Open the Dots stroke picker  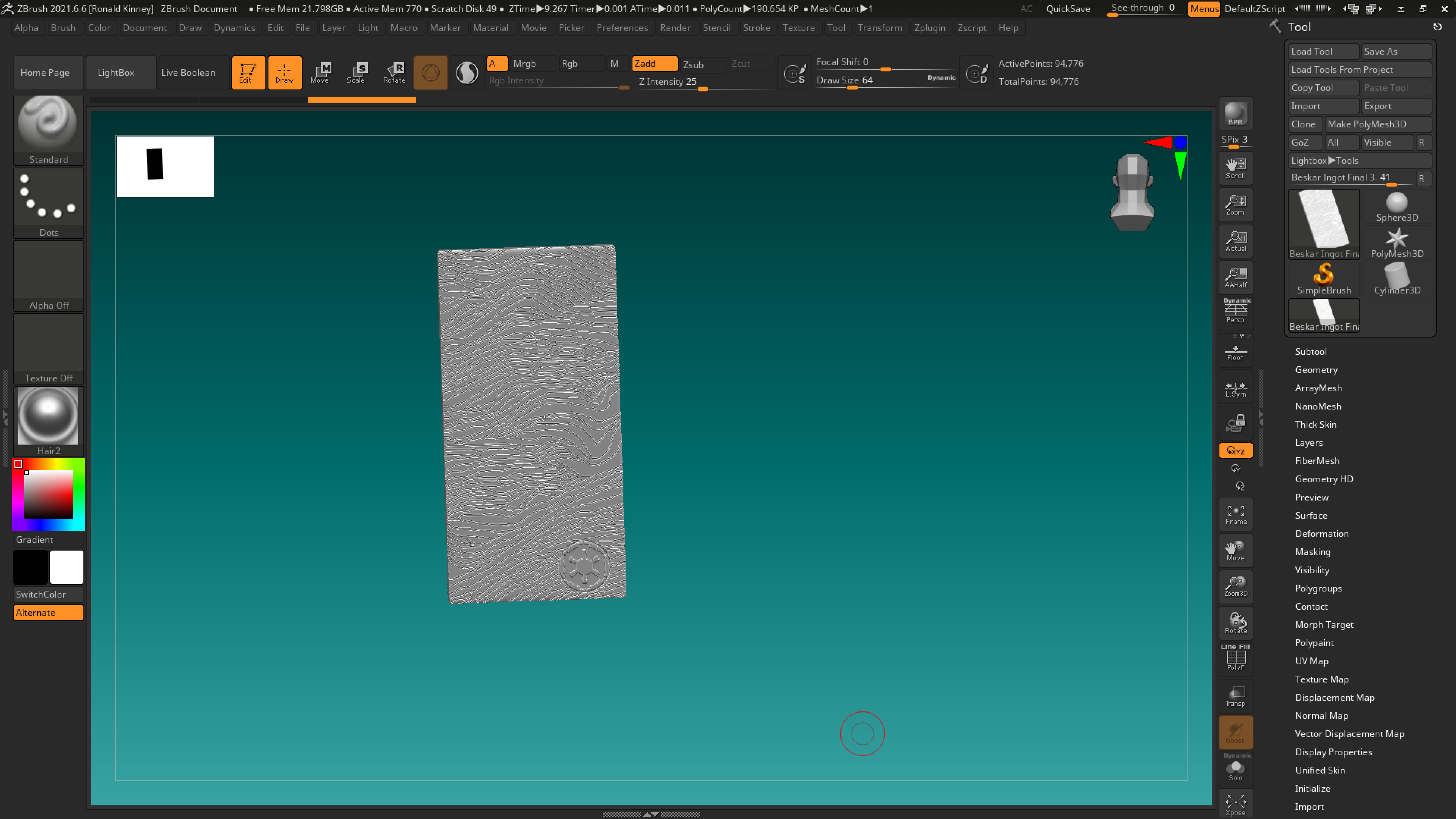[48, 204]
